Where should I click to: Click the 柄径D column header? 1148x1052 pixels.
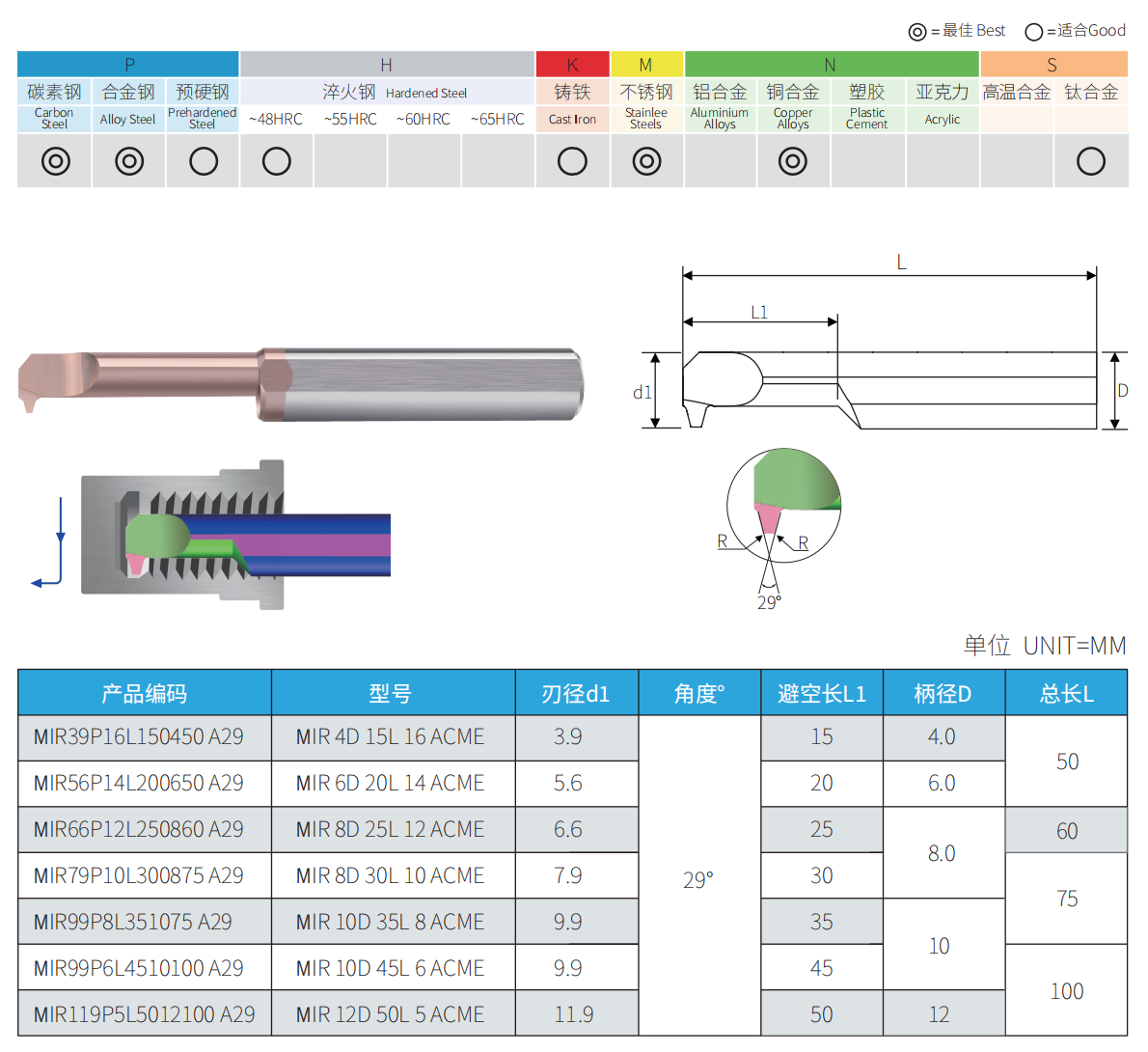(943, 693)
